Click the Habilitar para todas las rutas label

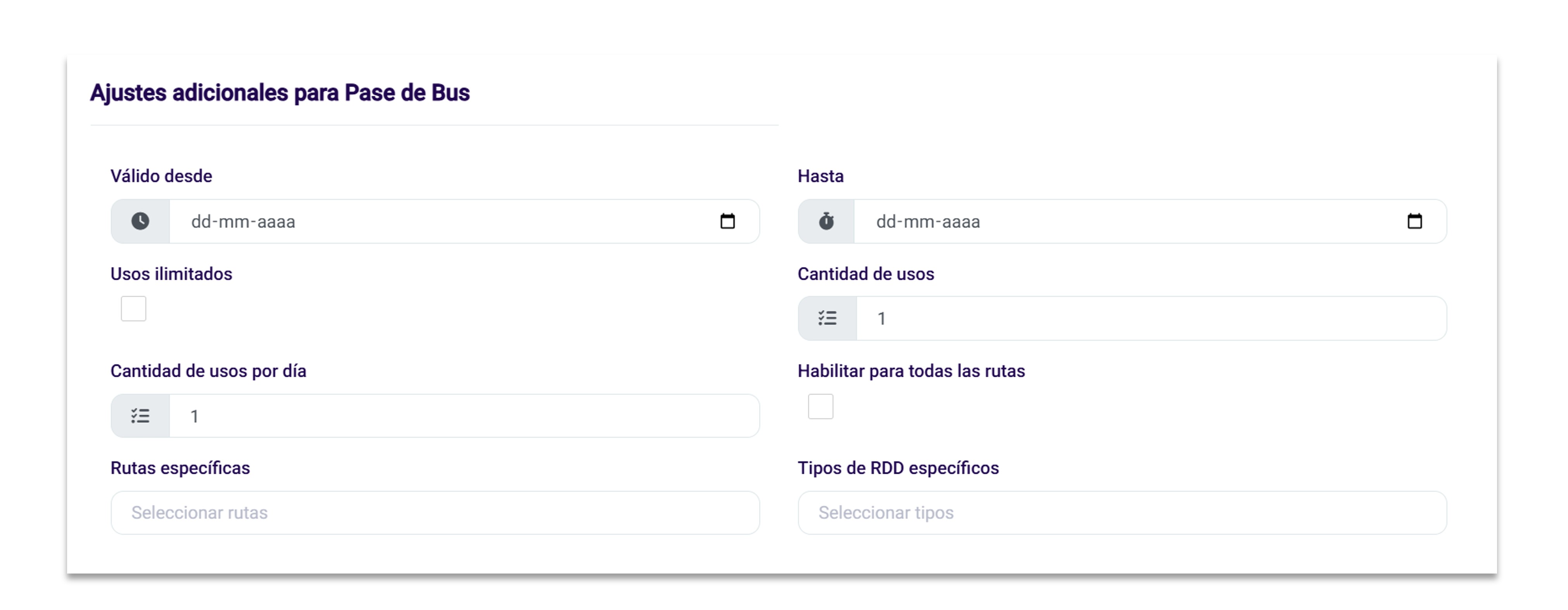tap(911, 371)
